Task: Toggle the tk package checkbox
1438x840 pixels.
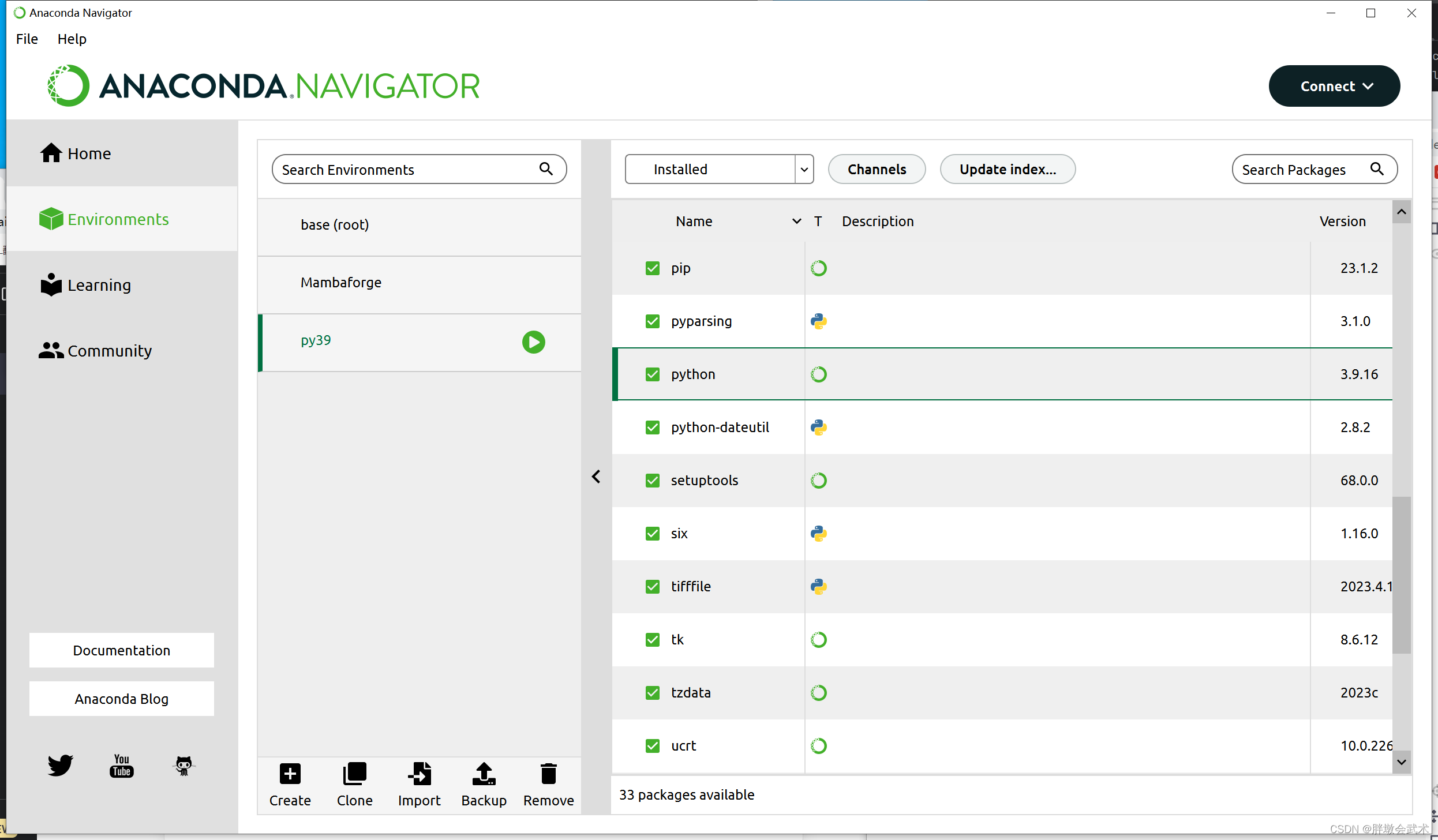Action: point(653,640)
